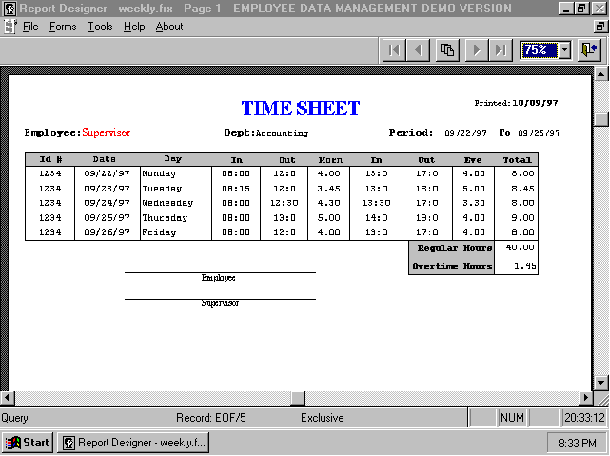
Task: Click the Record: EOF/5 status text
Action: (210, 418)
